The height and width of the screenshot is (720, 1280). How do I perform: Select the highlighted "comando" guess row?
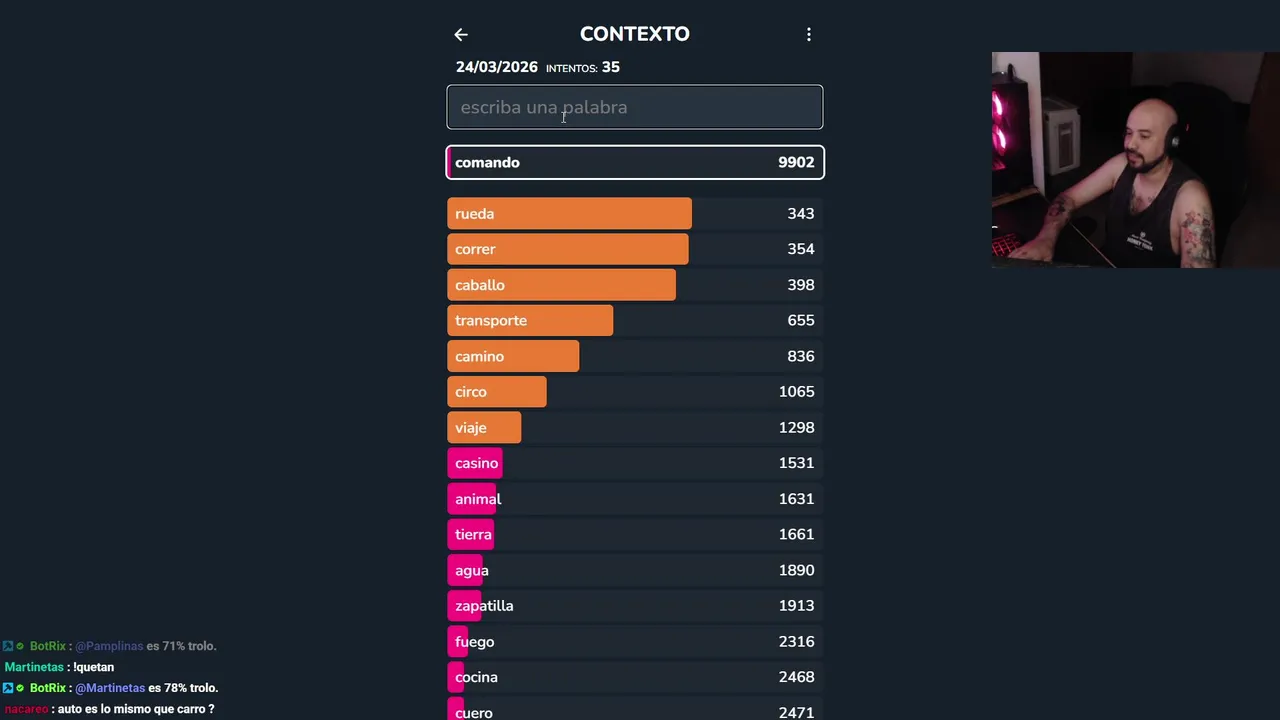[635, 162]
